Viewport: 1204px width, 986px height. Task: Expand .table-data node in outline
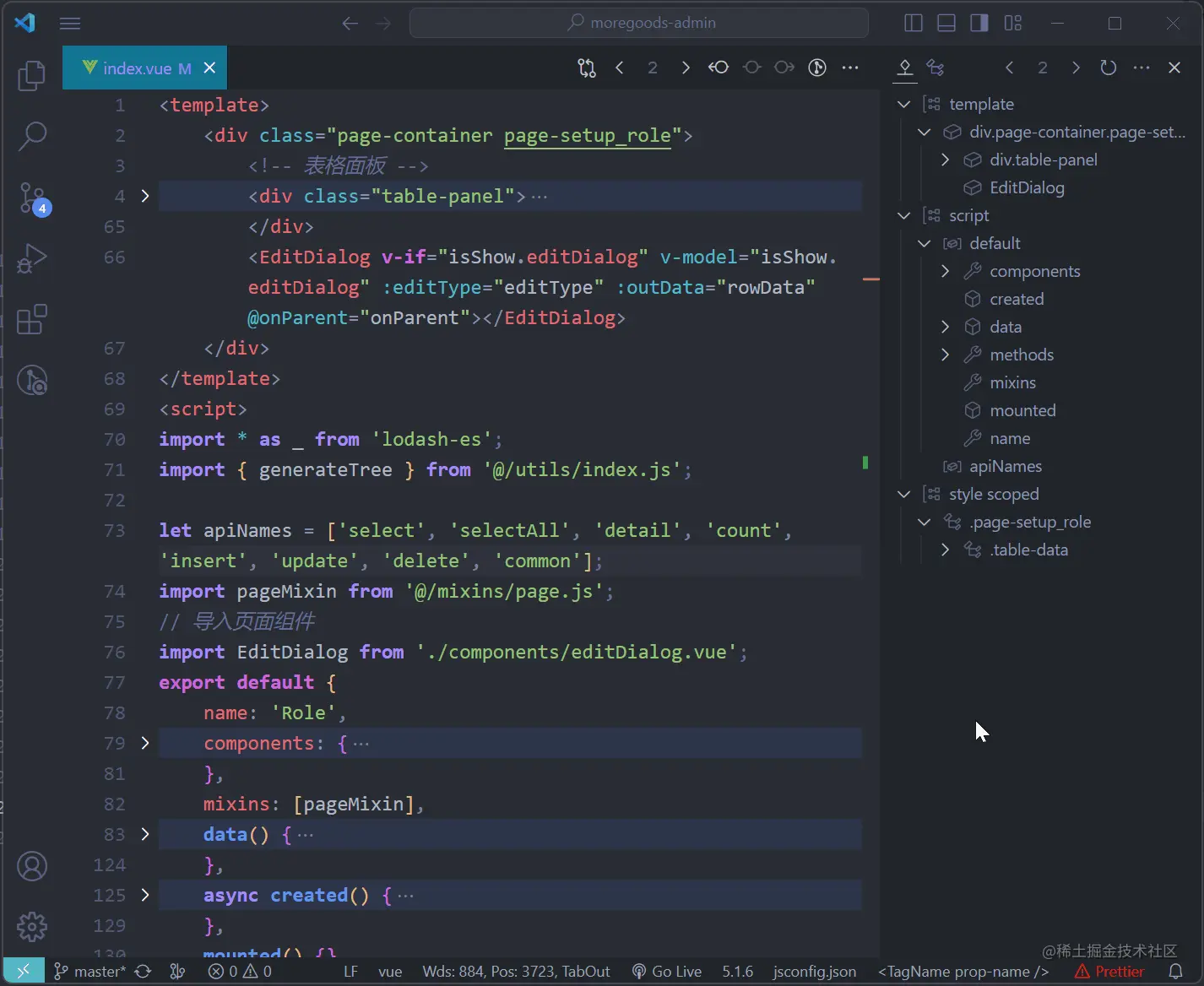click(945, 550)
